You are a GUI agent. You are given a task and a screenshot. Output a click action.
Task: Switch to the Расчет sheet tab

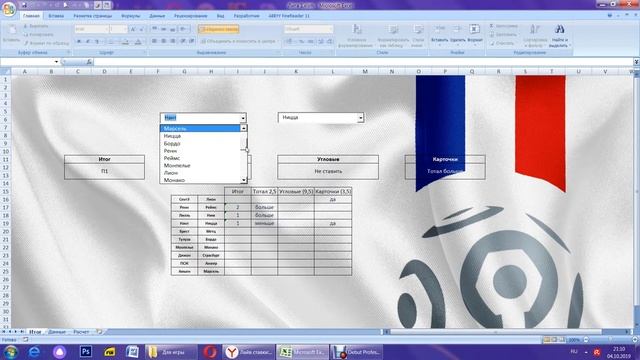pos(81,332)
